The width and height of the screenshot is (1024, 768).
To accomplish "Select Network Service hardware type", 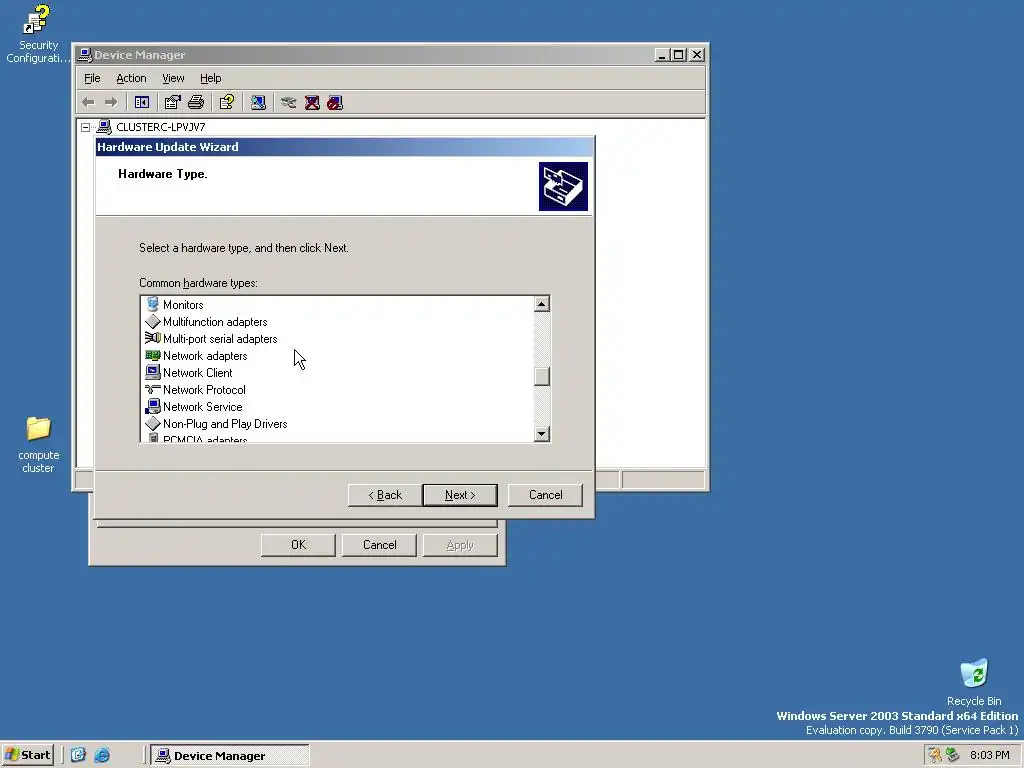I will click(x=202, y=407).
